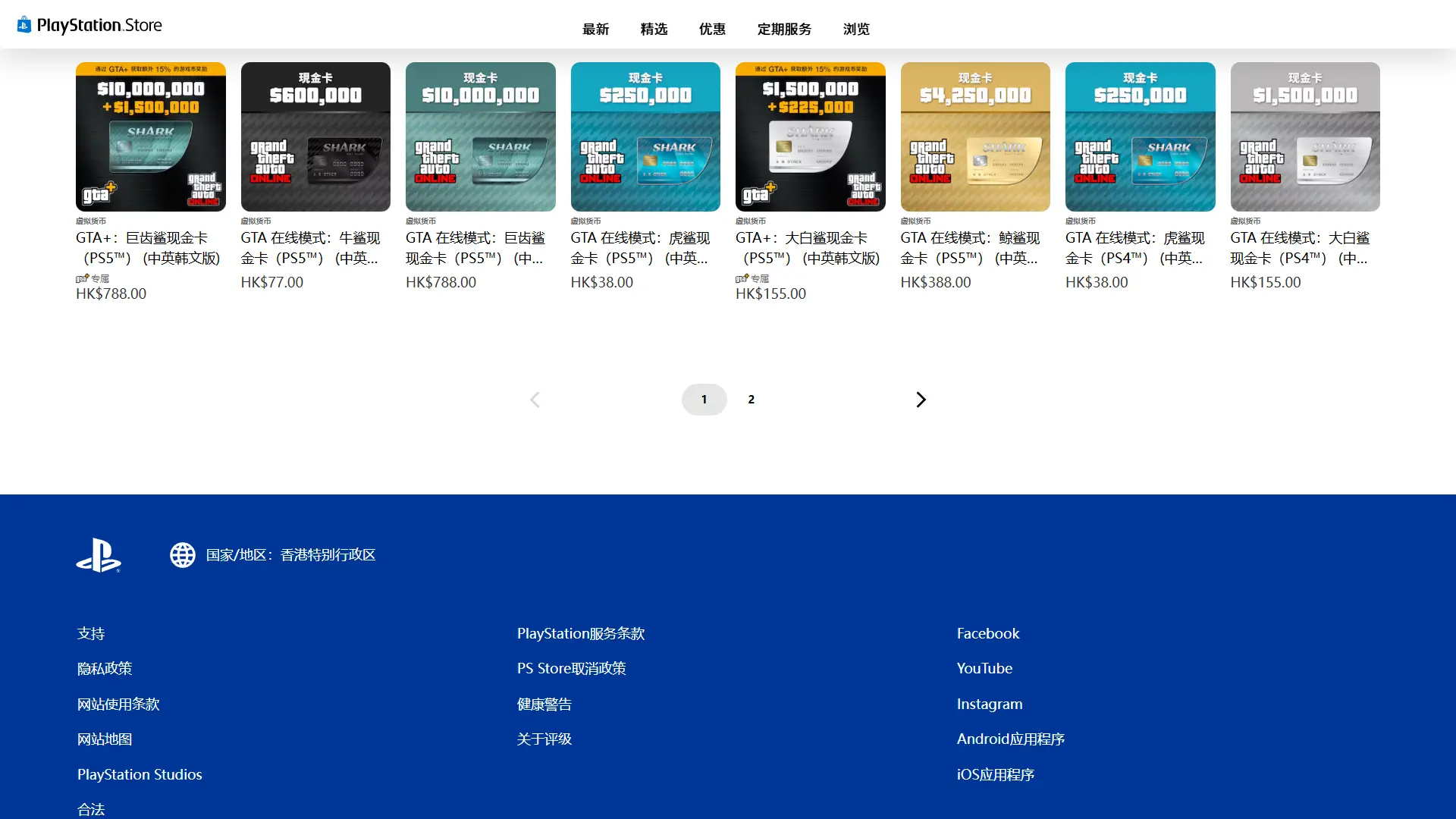The image size is (1456, 819).
Task: Open the 最新 menu in top navigation
Action: click(x=595, y=29)
